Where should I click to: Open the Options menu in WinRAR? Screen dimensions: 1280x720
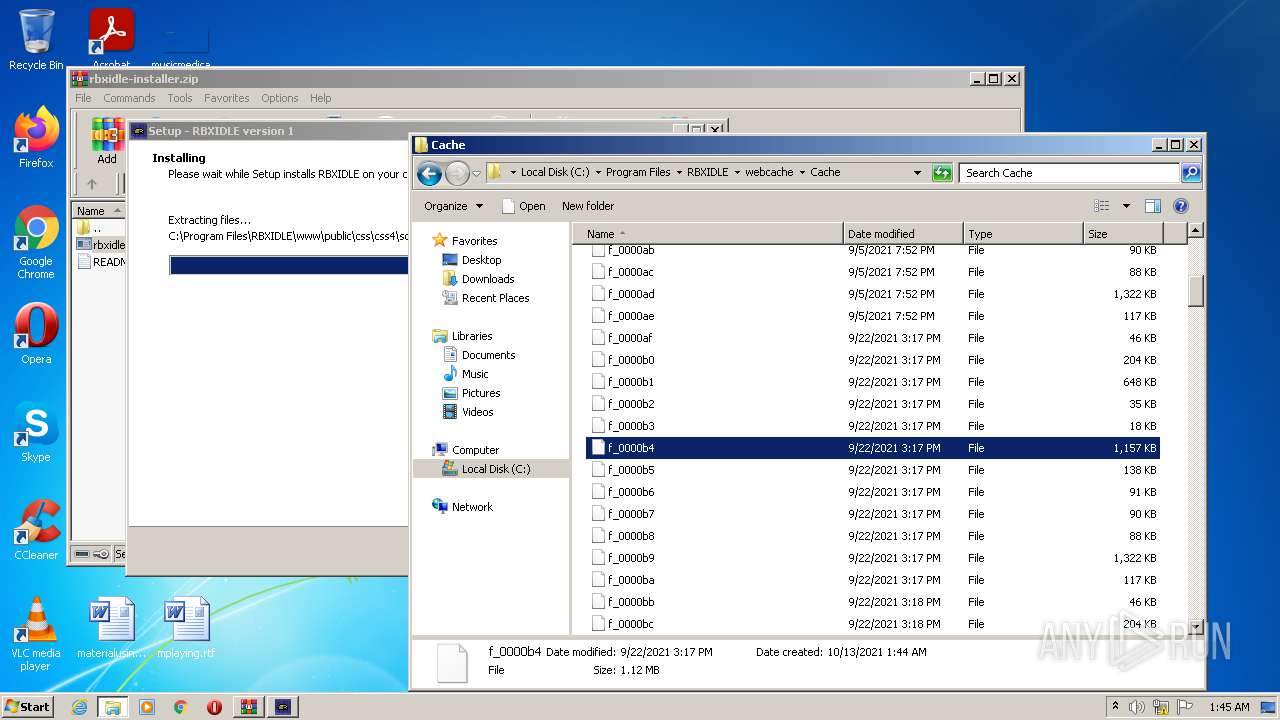280,98
